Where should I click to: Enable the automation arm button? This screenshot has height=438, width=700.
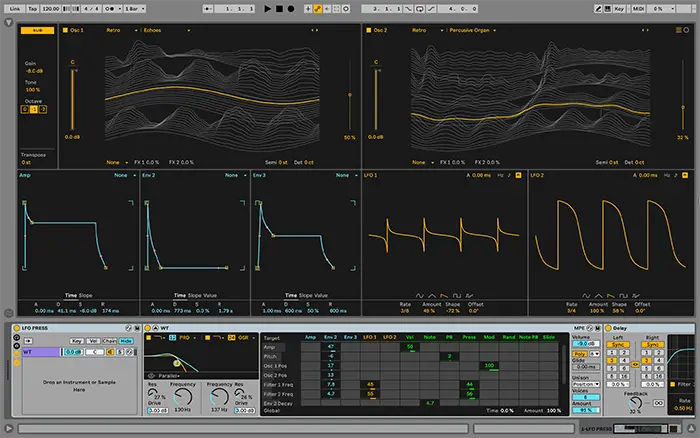(317, 8)
